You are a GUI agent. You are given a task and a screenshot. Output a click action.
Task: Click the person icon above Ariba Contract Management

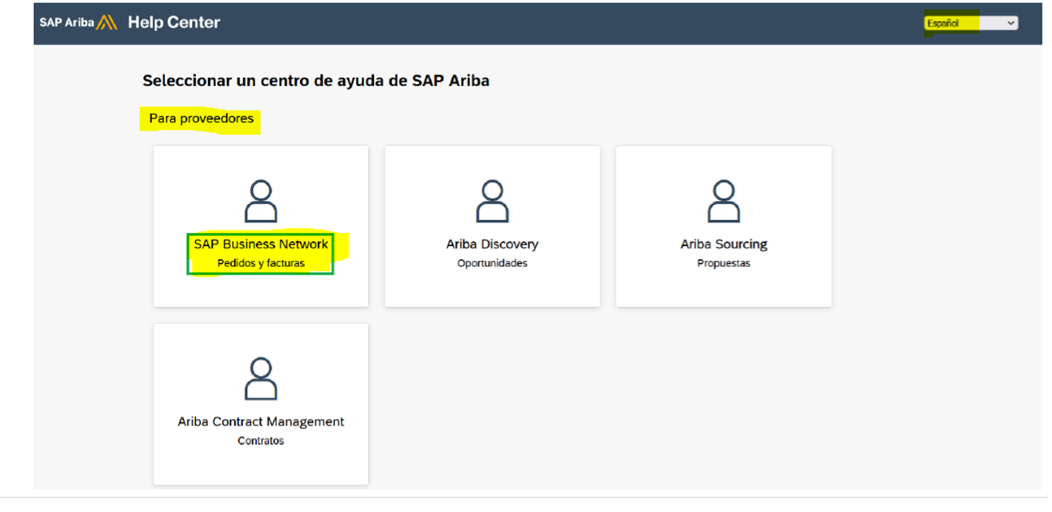pos(261,379)
